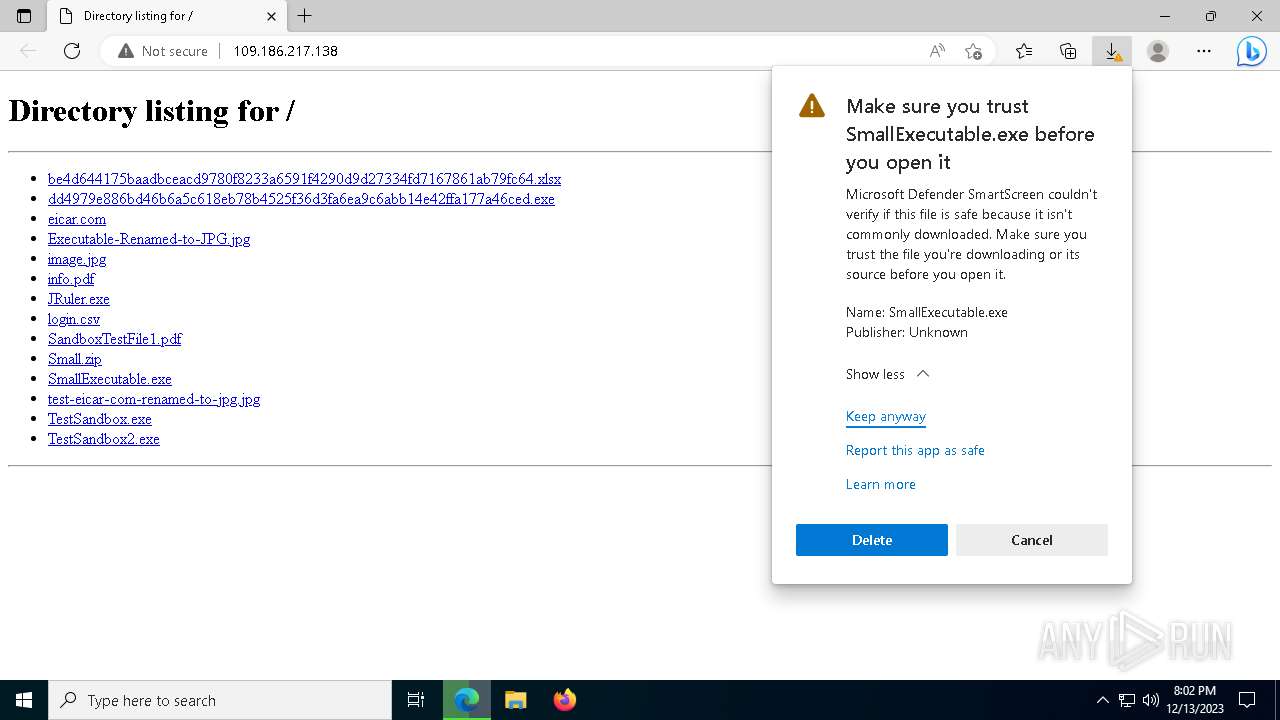Viewport: 1280px width, 720px height.
Task: Cancel the SmartScreen warning dialog
Action: point(1032,540)
